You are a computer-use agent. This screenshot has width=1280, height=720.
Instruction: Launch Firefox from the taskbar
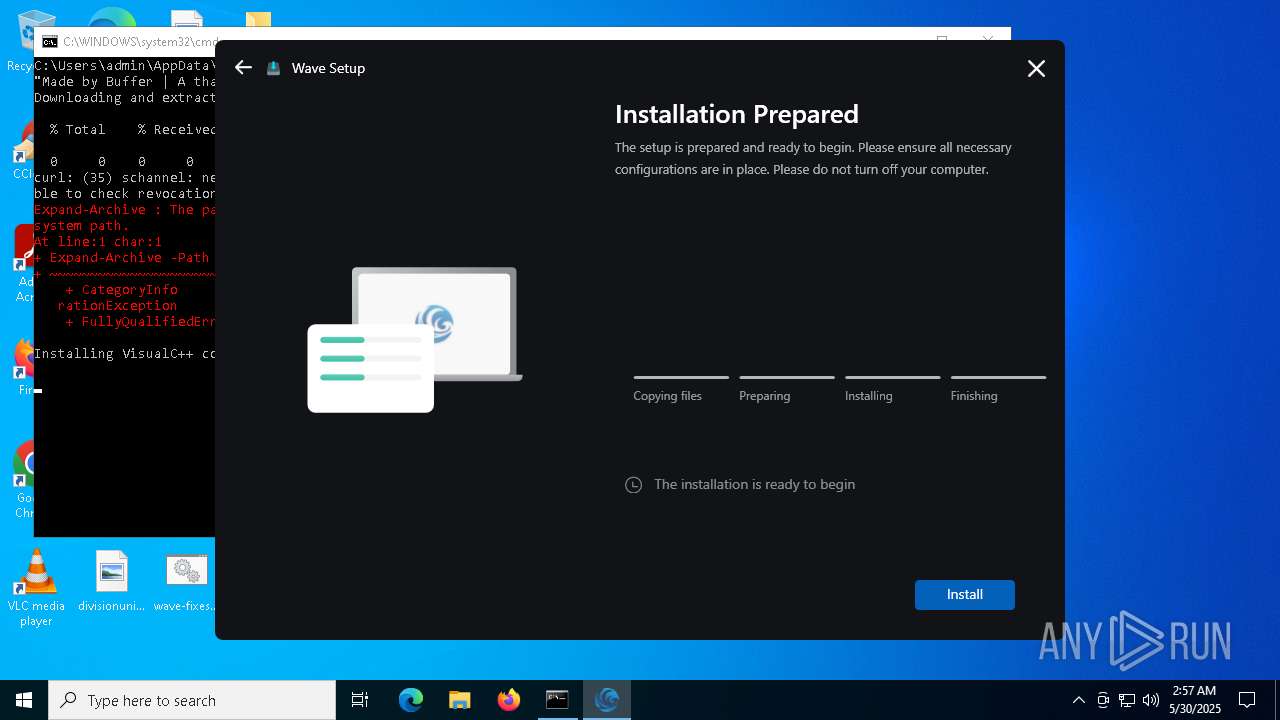508,700
